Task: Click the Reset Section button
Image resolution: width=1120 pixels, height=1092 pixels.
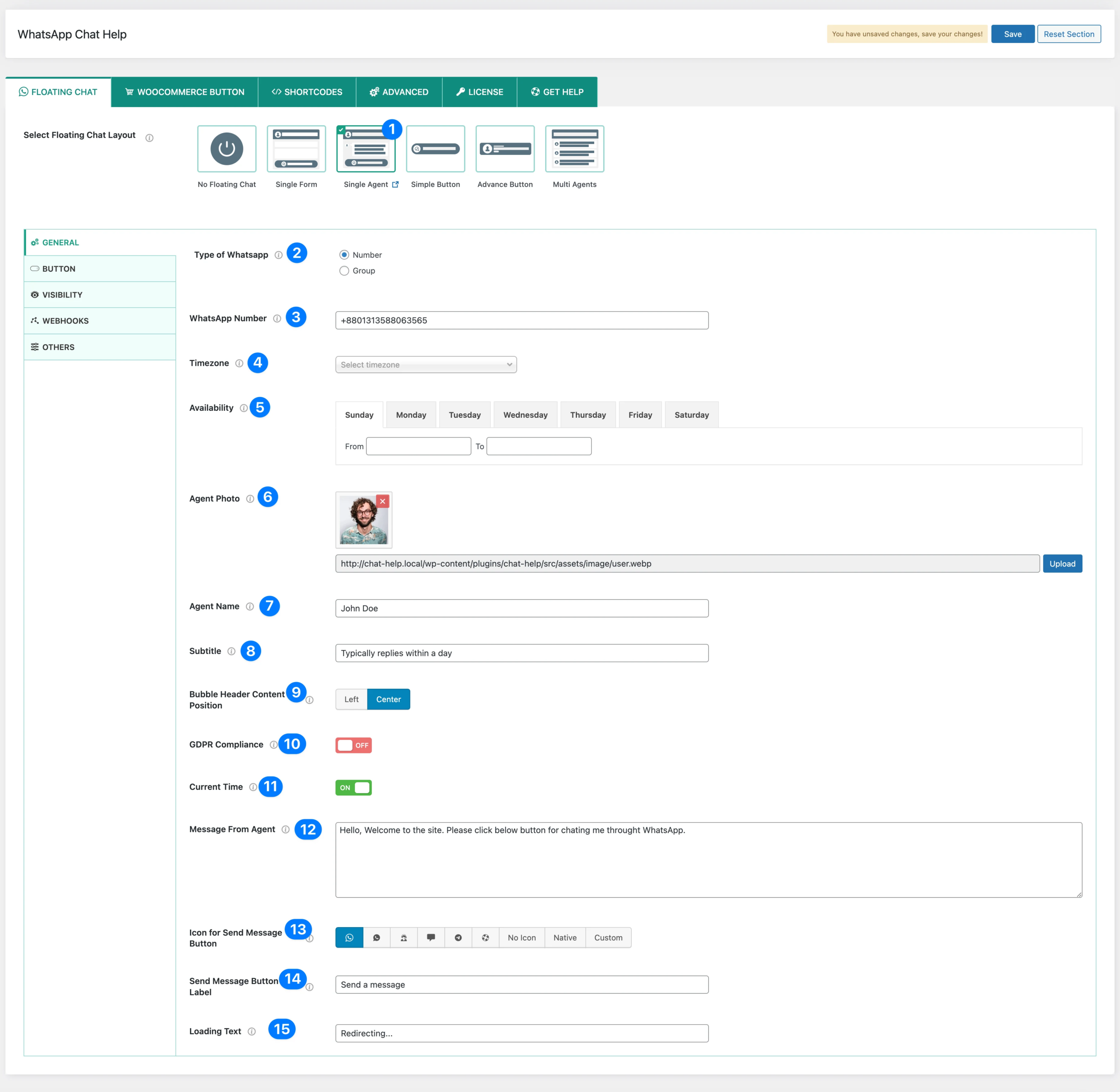Action: [x=1069, y=34]
